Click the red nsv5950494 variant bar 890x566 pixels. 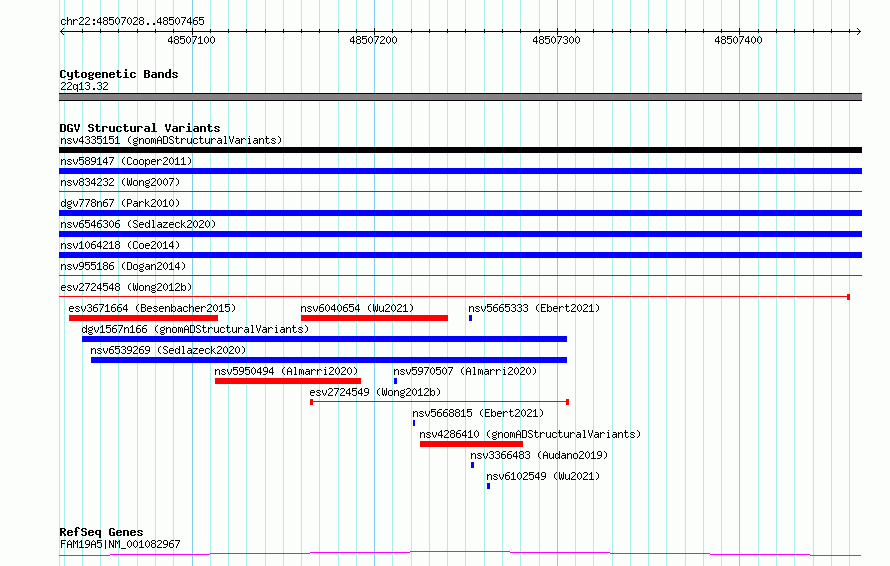click(x=288, y=381)
